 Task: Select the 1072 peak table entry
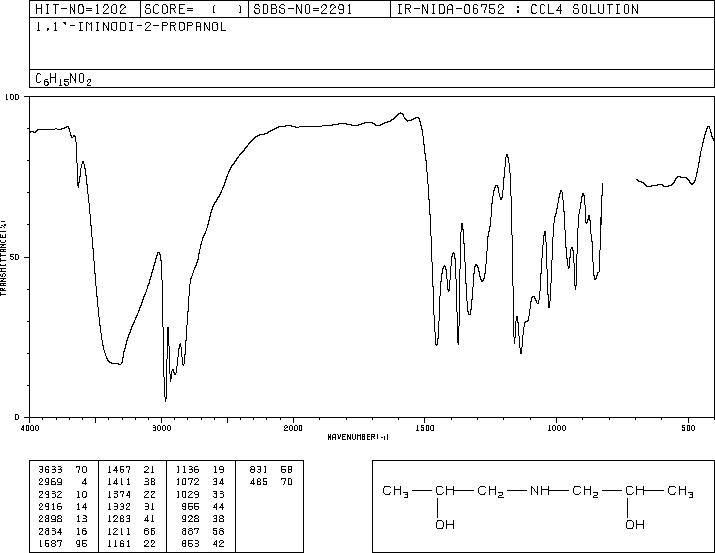point(200,481)
